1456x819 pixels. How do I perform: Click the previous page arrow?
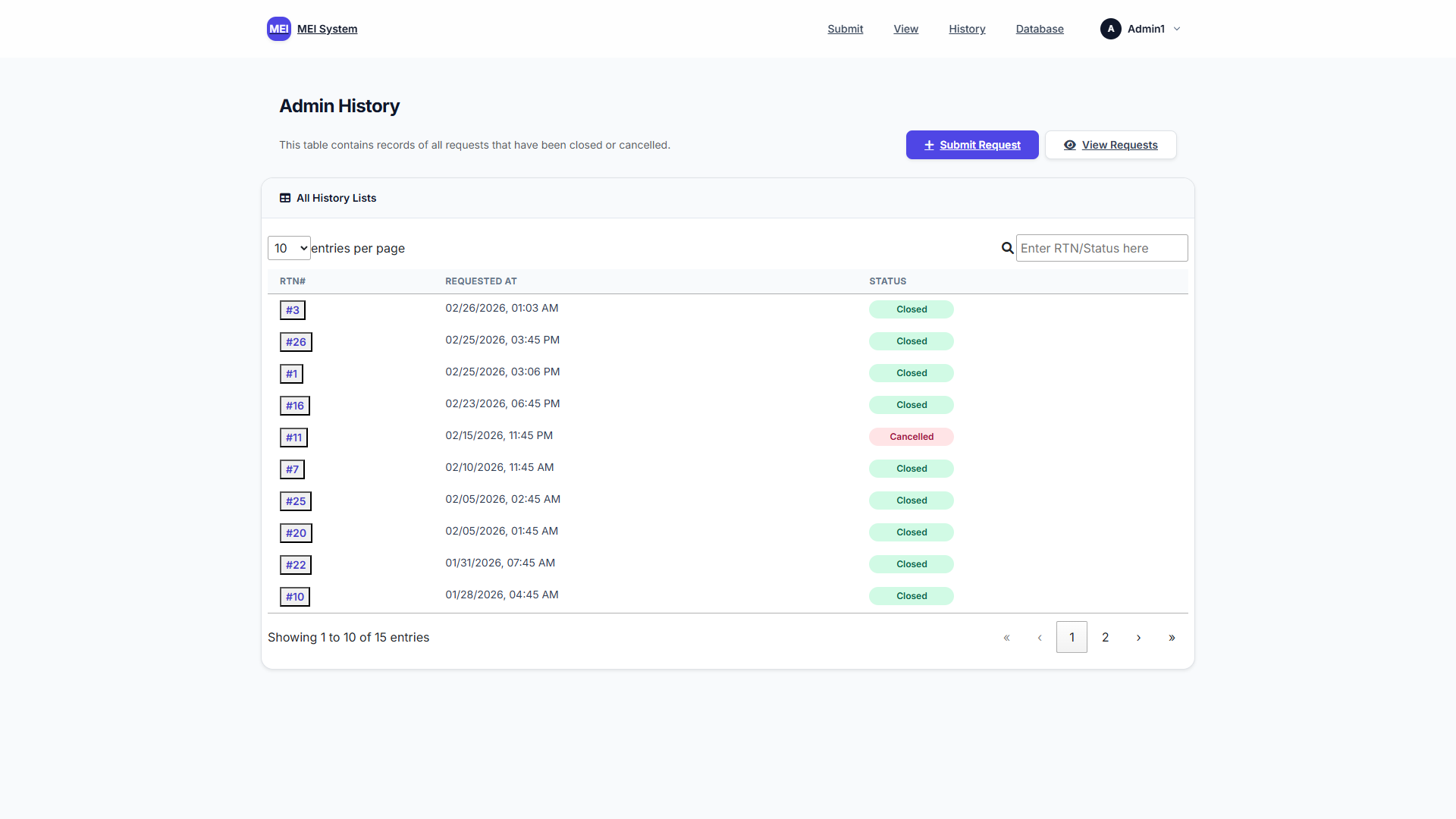click(1040, 637)
